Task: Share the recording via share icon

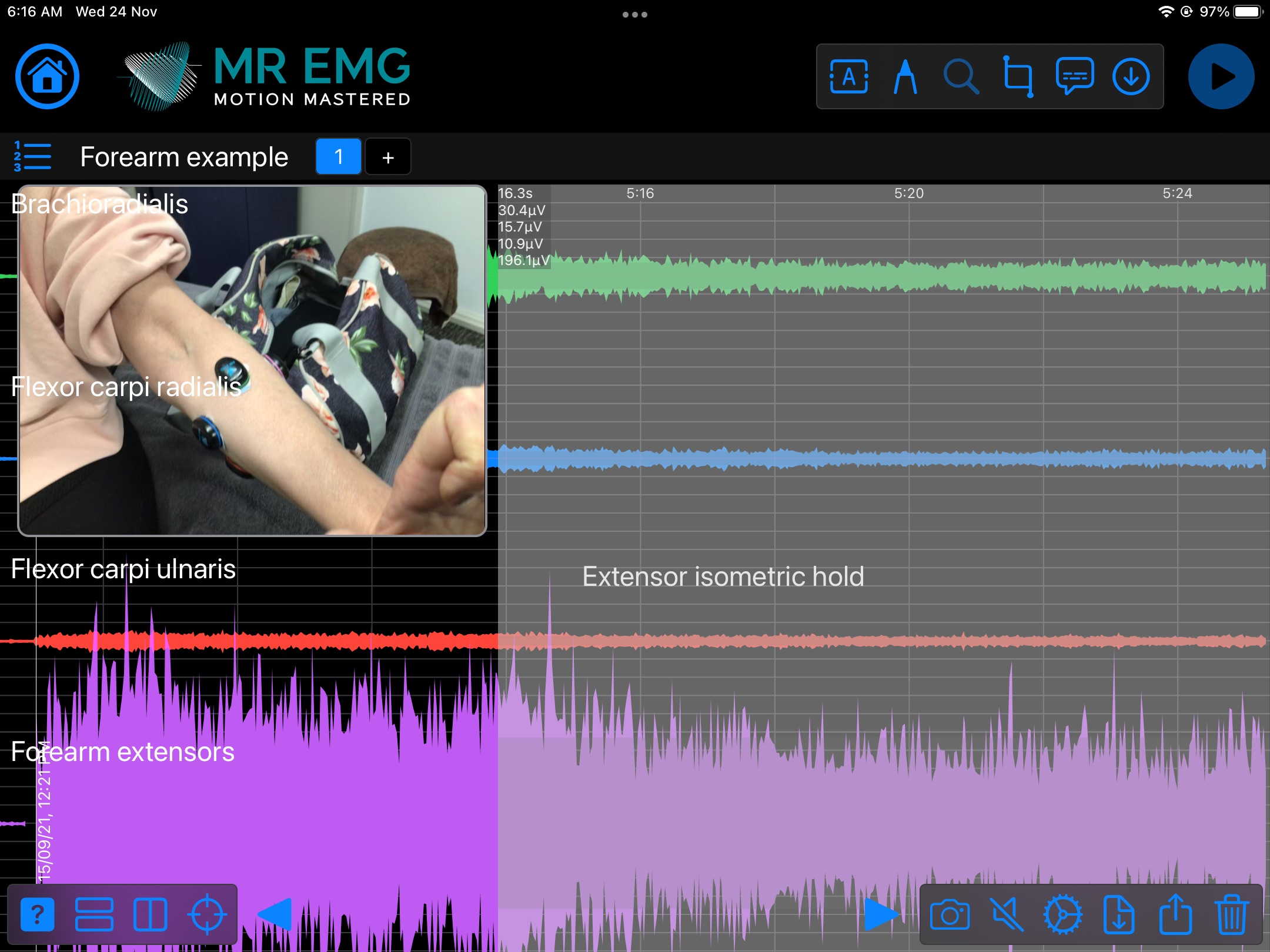Action: tap(1175, 914)
